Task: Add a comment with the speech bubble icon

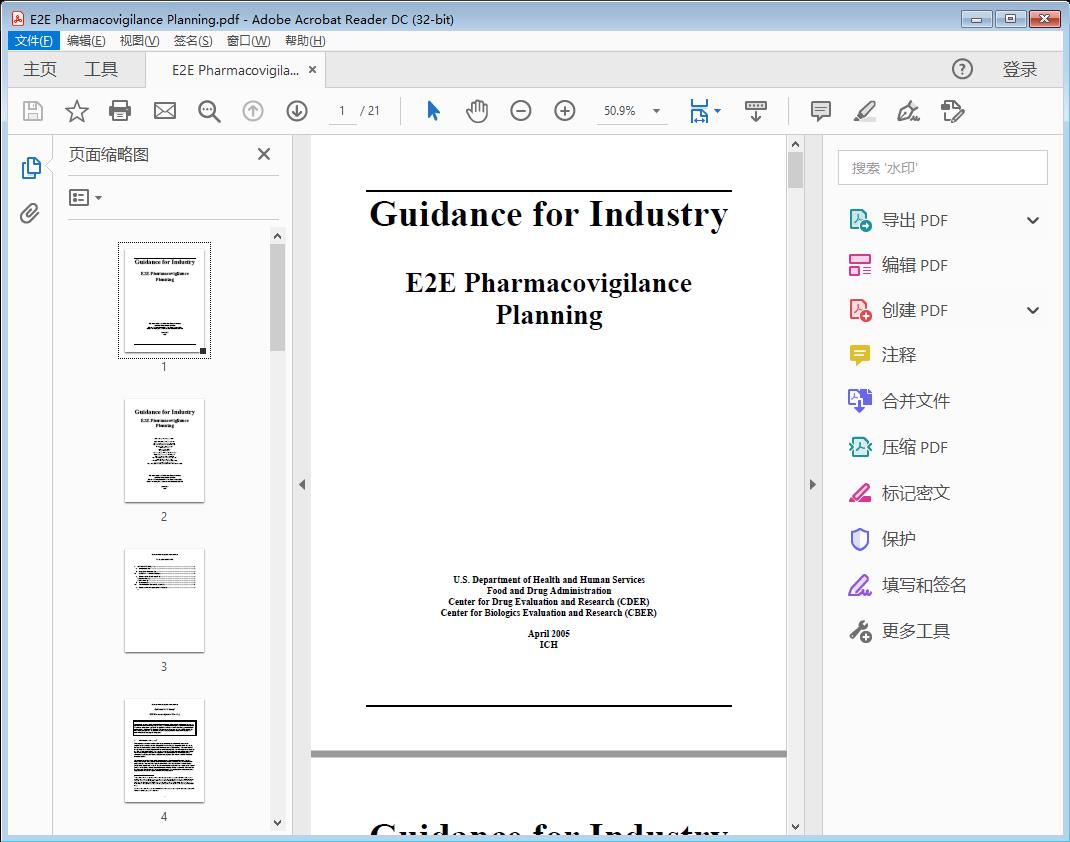Action: click(x=820, y=111)
